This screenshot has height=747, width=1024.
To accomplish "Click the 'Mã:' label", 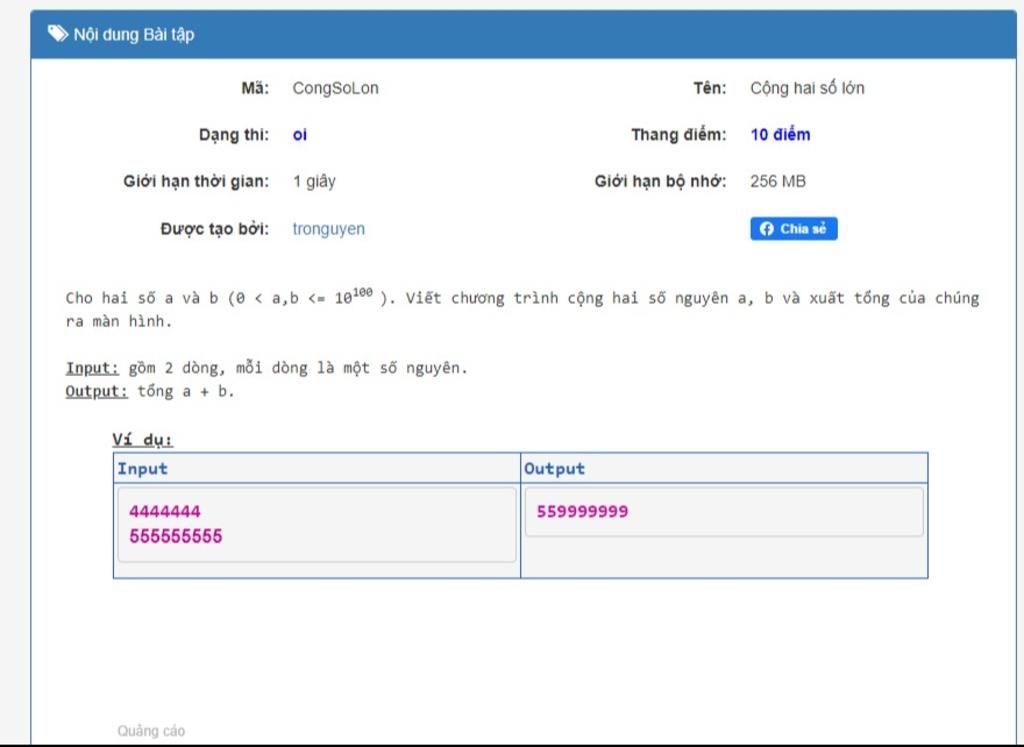I will pos(255,87).
